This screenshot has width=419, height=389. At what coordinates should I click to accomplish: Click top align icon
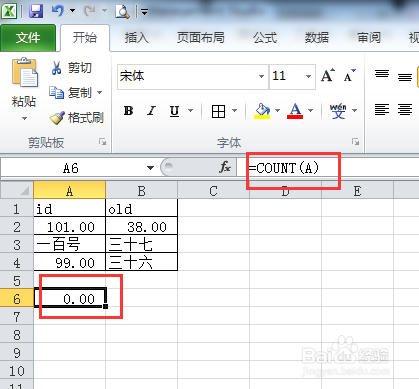(382, 74)
